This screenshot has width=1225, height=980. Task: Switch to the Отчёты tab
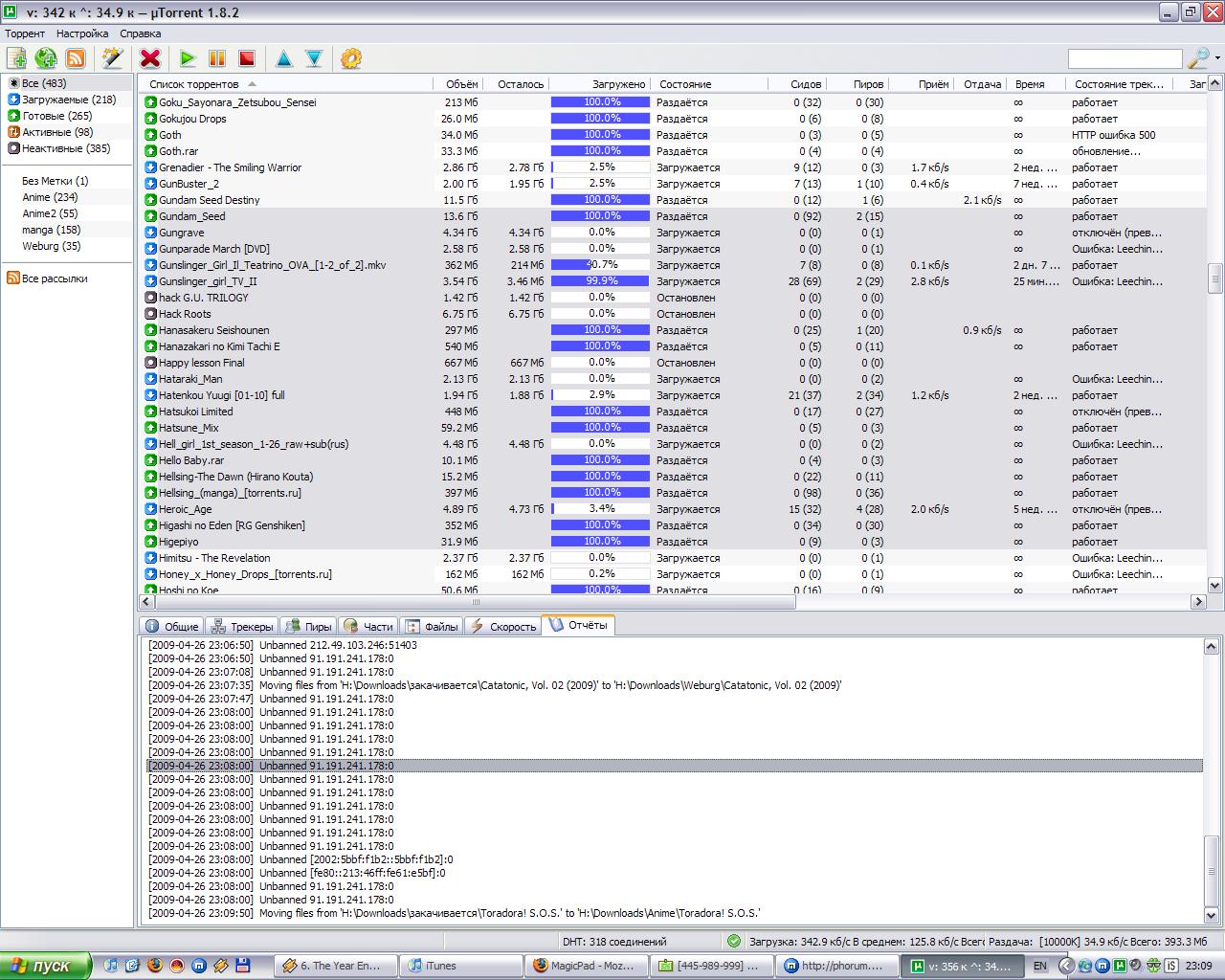point(578,625)
